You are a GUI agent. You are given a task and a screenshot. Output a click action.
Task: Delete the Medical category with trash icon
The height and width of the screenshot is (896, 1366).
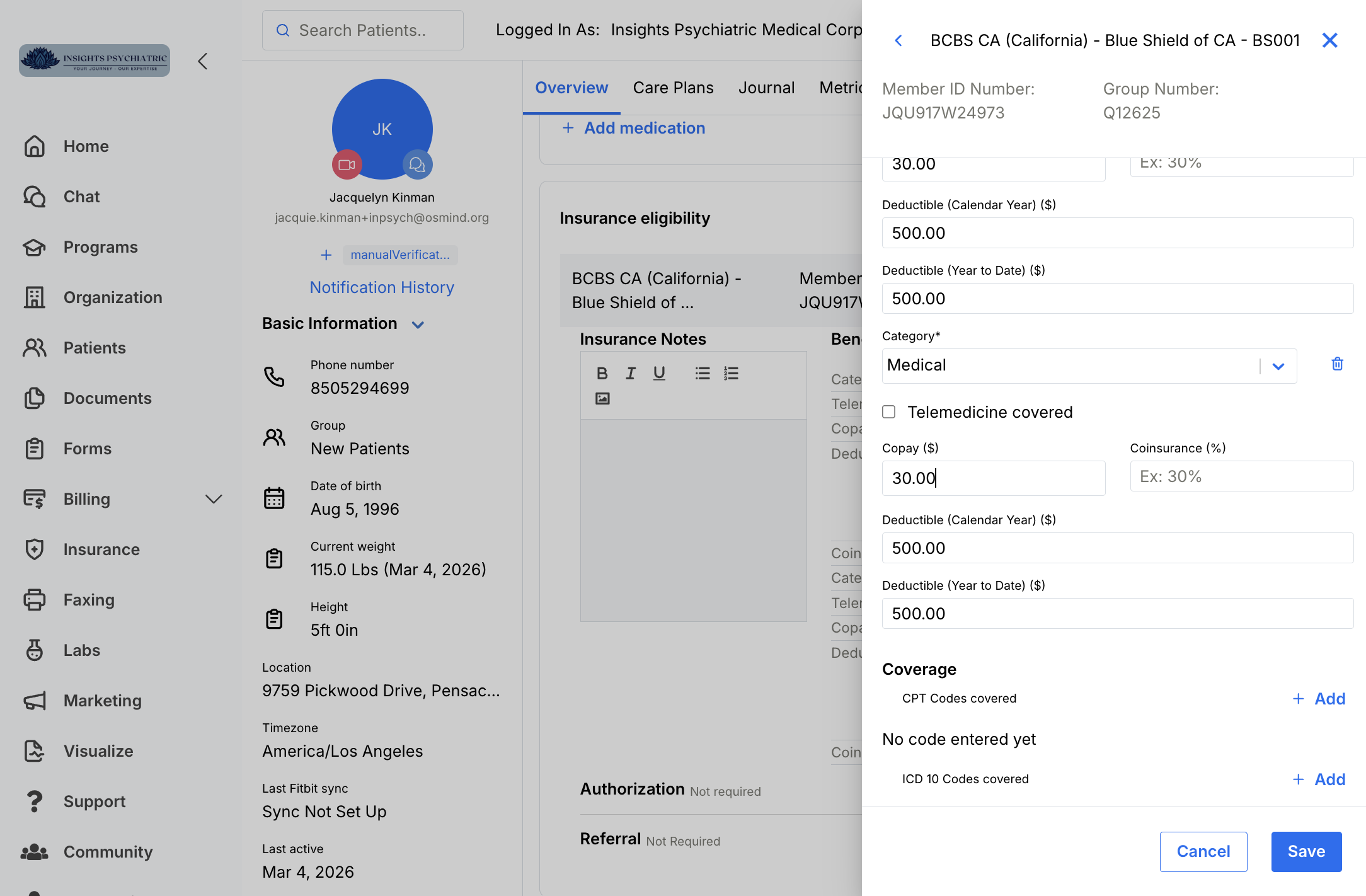pos(1337,364)
